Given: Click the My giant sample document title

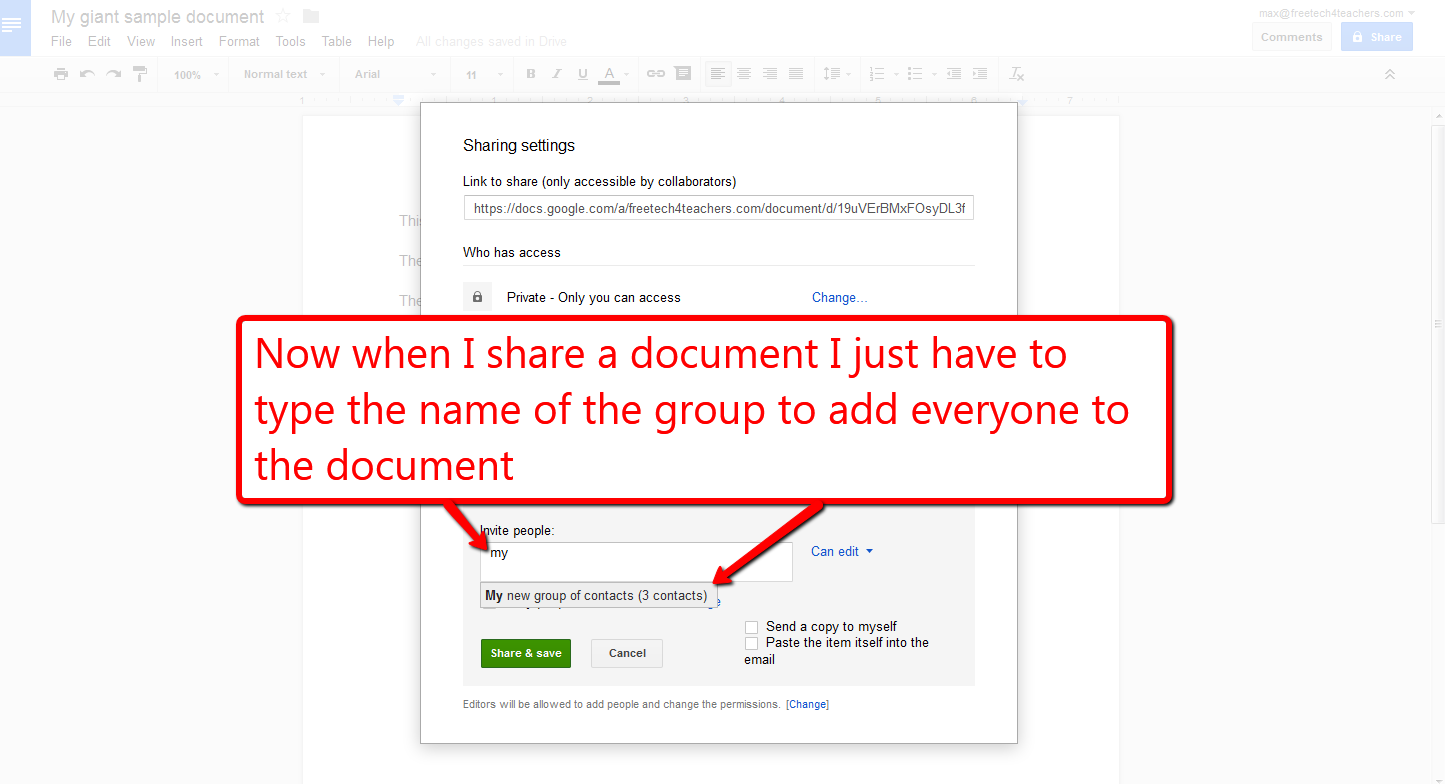Looking at the screenshot, I should pyautogui.click(x=158, y=17).
